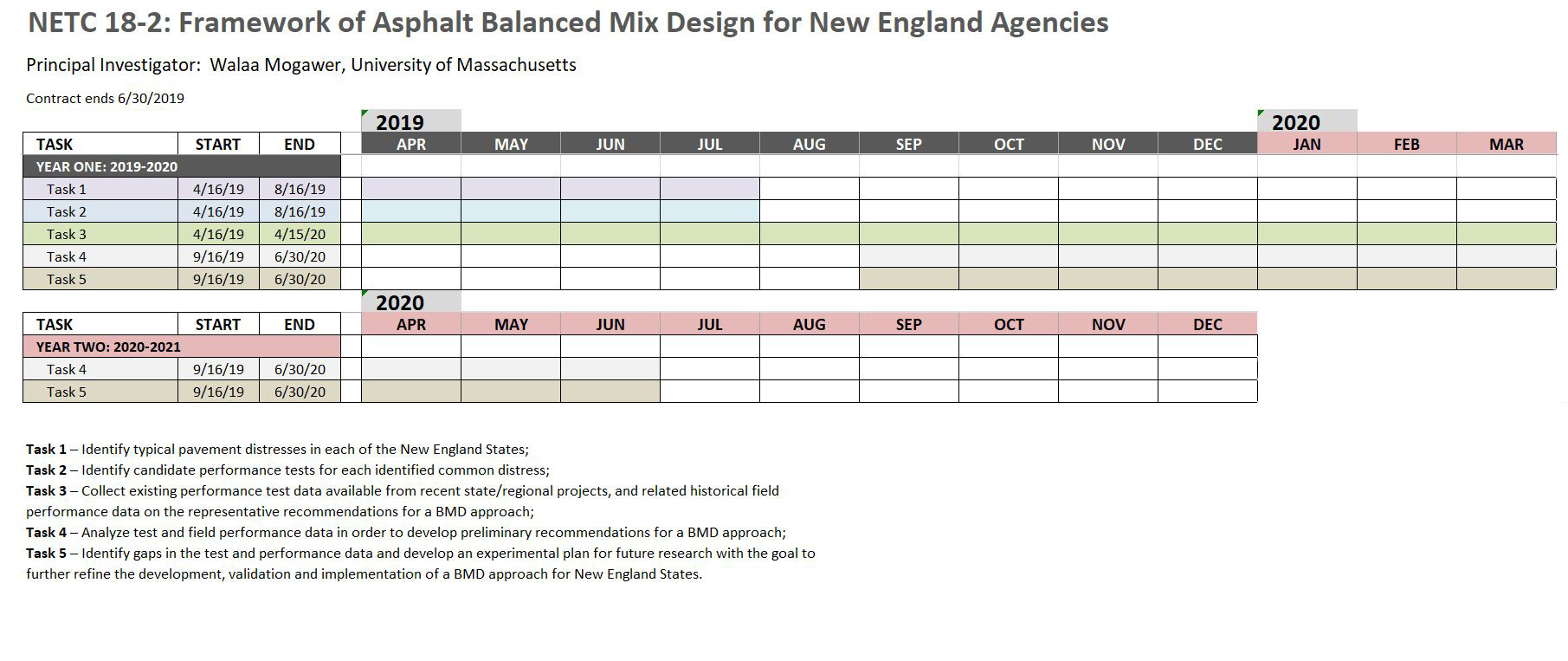Select Task 3 end date 4/15/20
This screenshot has width=1568, height=661.
point(300,234)
